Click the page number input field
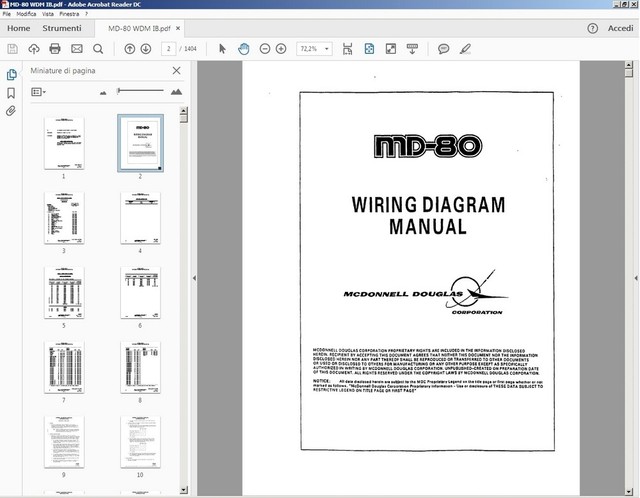 point(168,49)
